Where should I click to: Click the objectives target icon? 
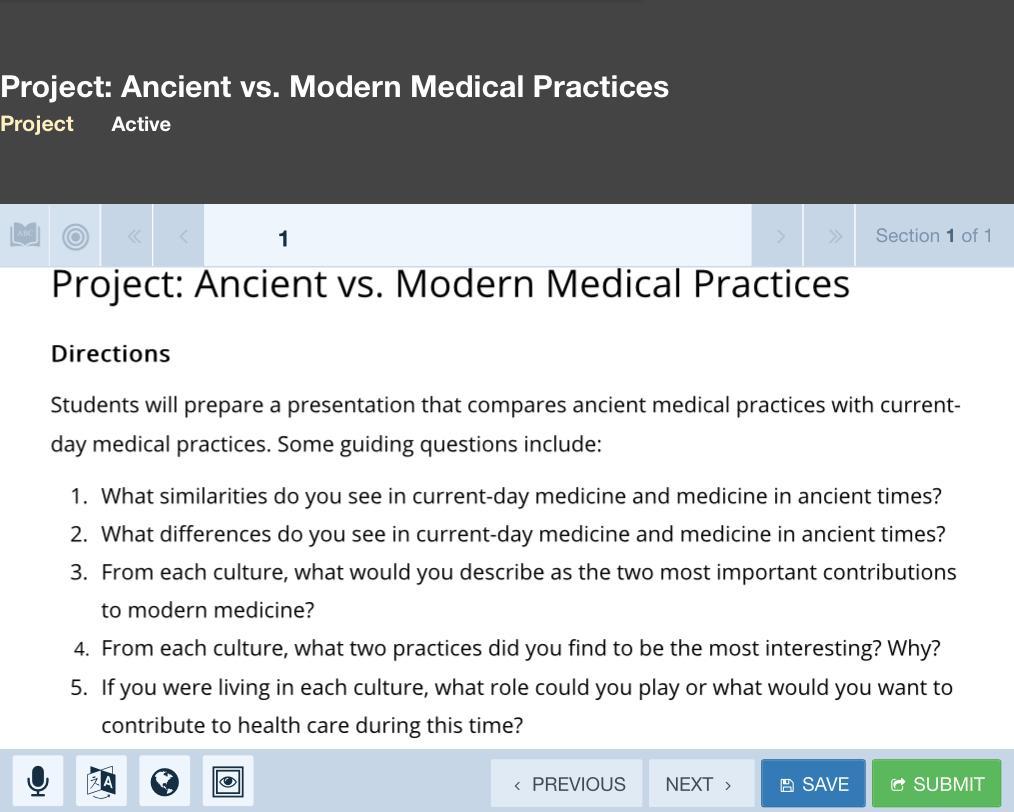pyautogui.click(x=75, y=236)
